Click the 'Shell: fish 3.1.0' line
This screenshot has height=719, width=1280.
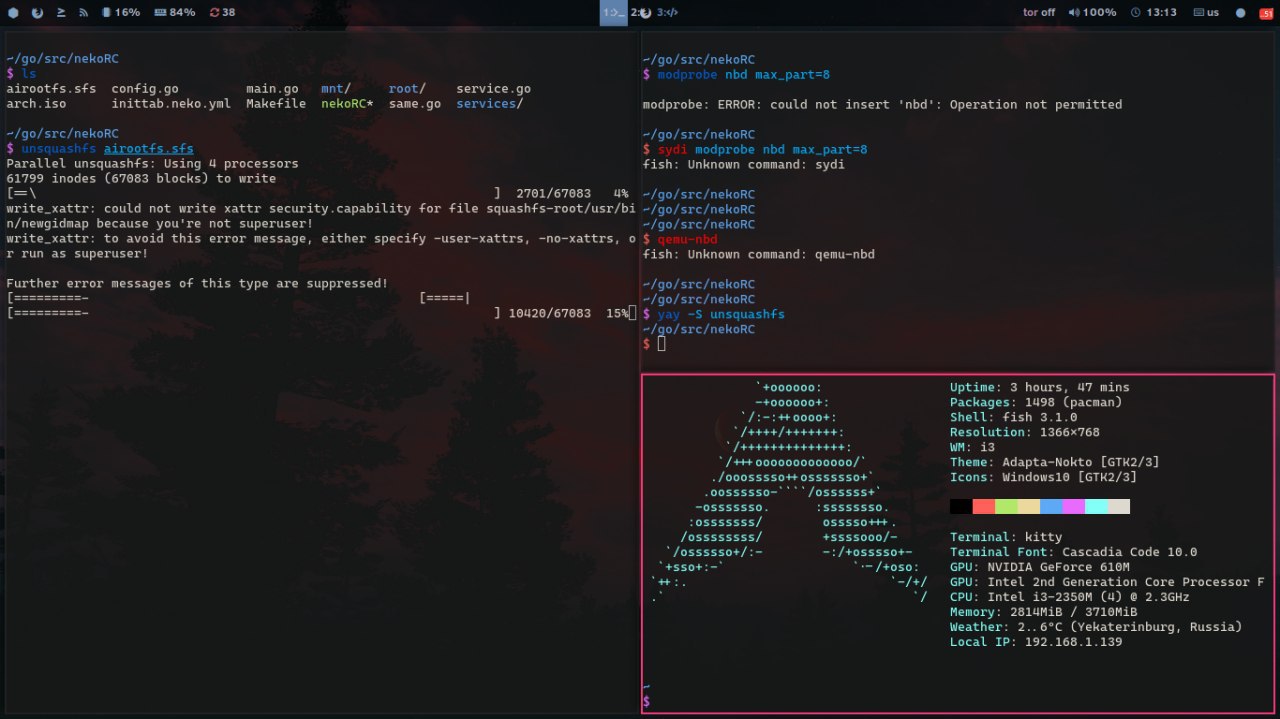coord(1014,417)
